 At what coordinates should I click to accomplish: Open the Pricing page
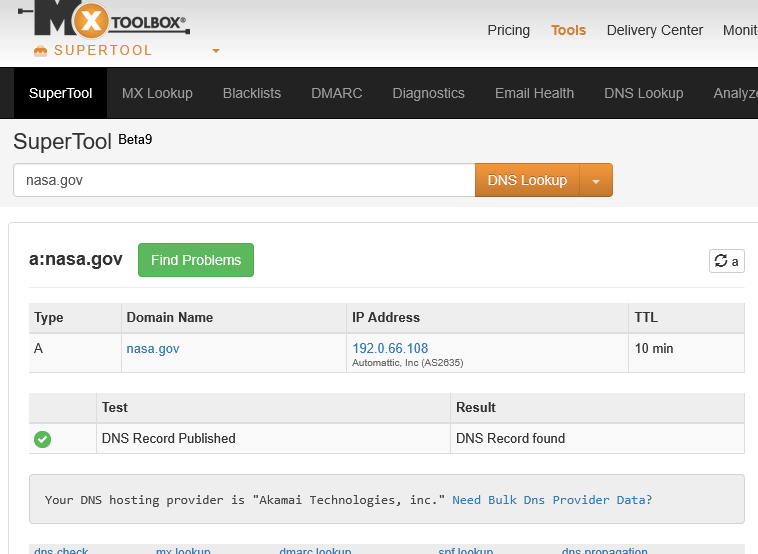point(509,30)
